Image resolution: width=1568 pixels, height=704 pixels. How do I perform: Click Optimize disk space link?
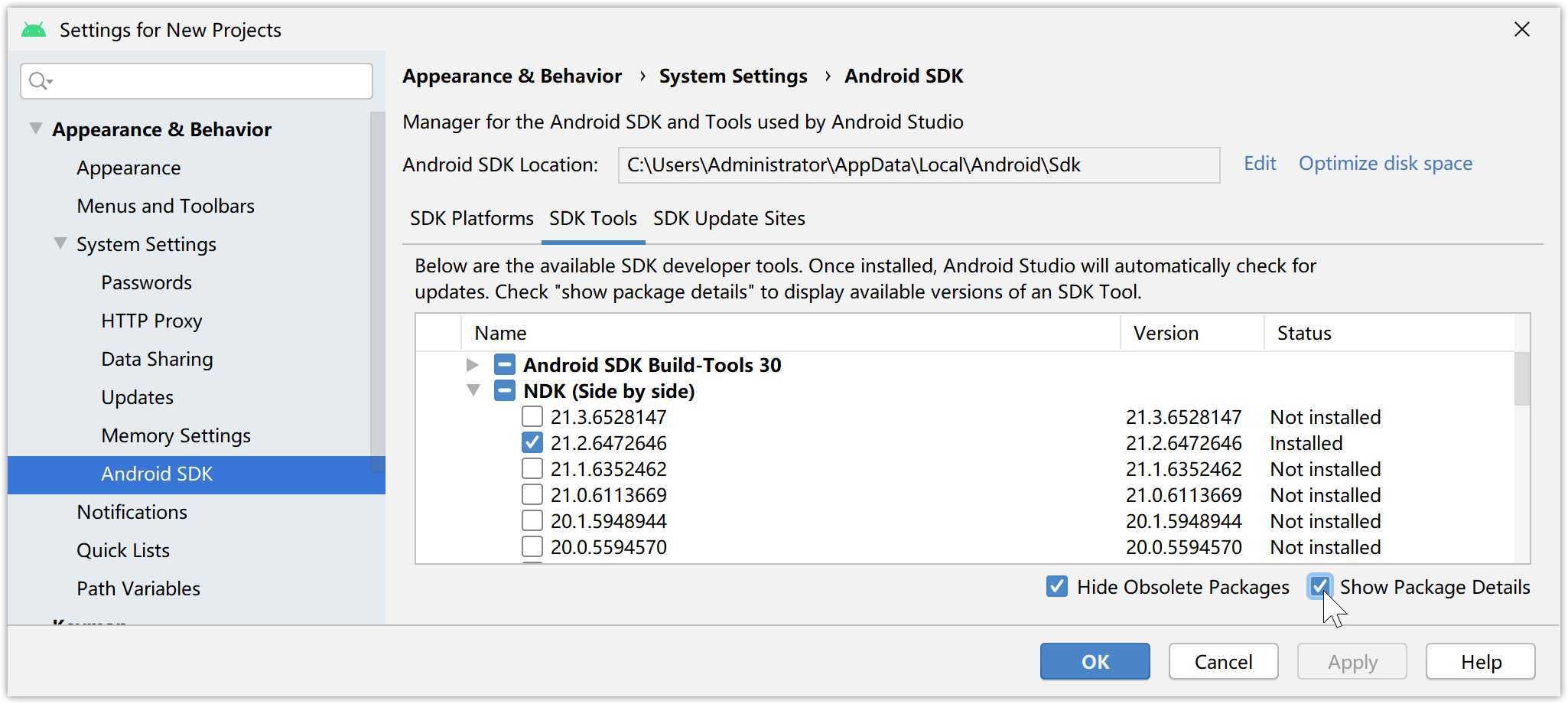point(1385,164)
